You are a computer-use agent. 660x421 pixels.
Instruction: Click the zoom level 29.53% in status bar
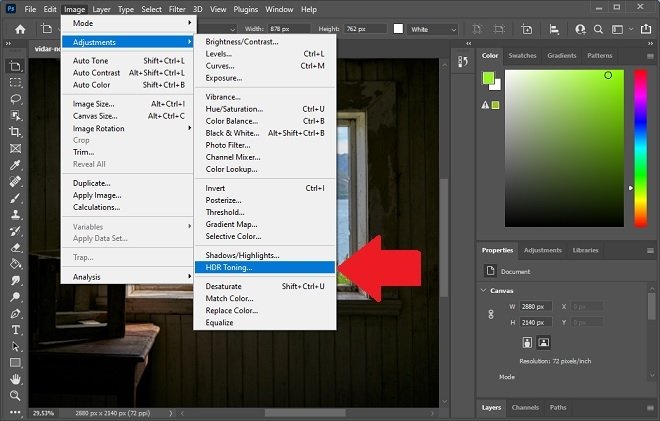click(43, 413)
